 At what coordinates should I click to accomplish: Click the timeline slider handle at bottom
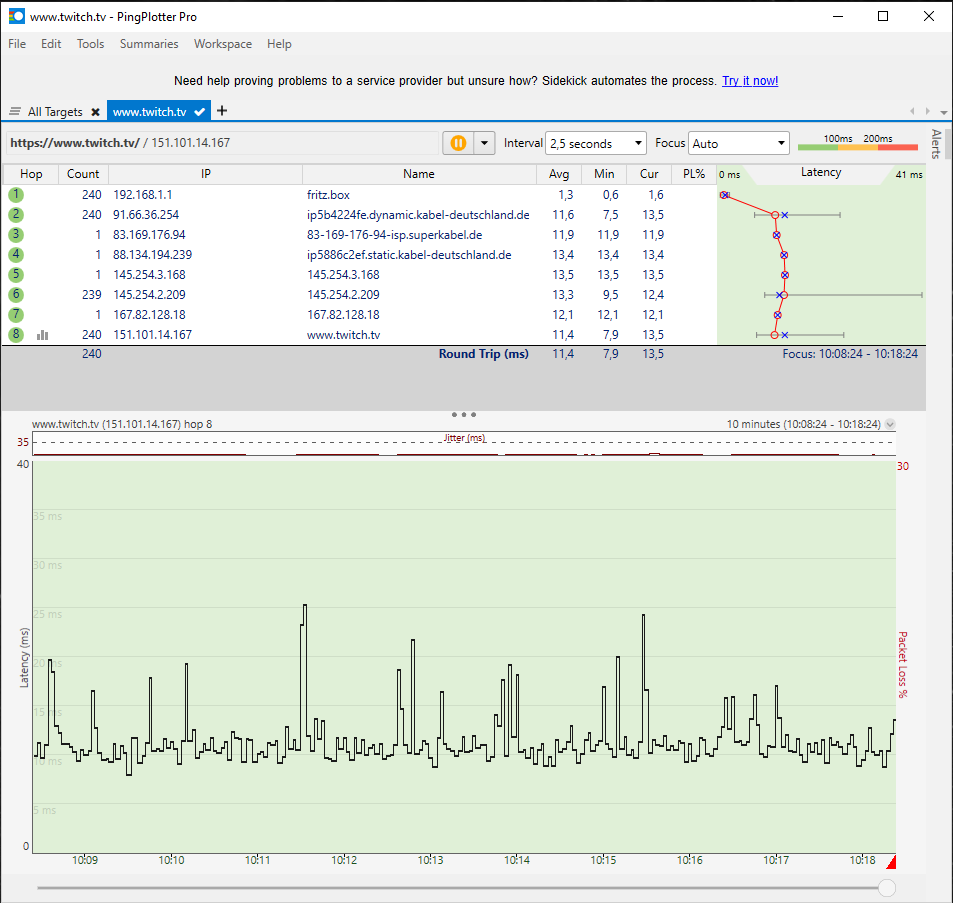pos(886,888)
